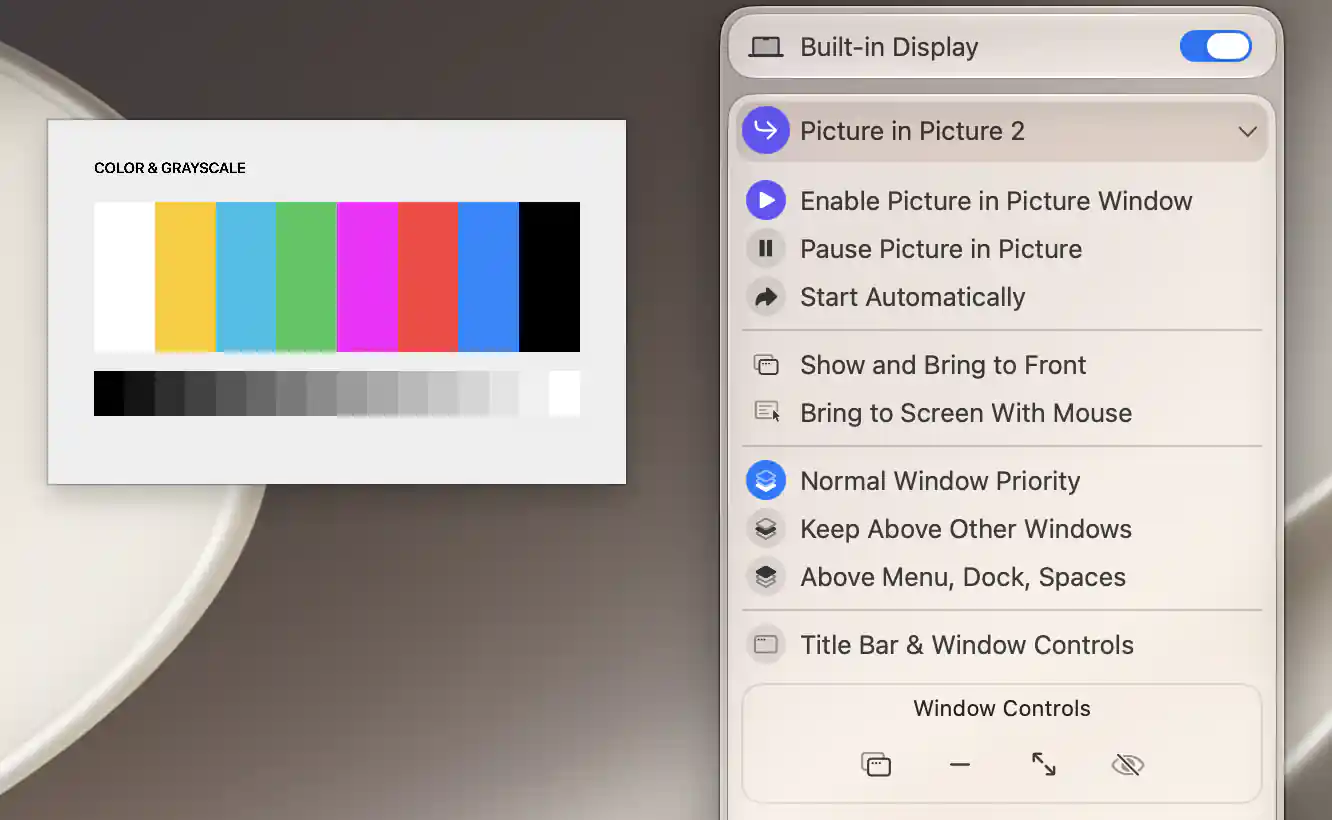Click the Keep Above Other Windows layers icon

point(766,529)
